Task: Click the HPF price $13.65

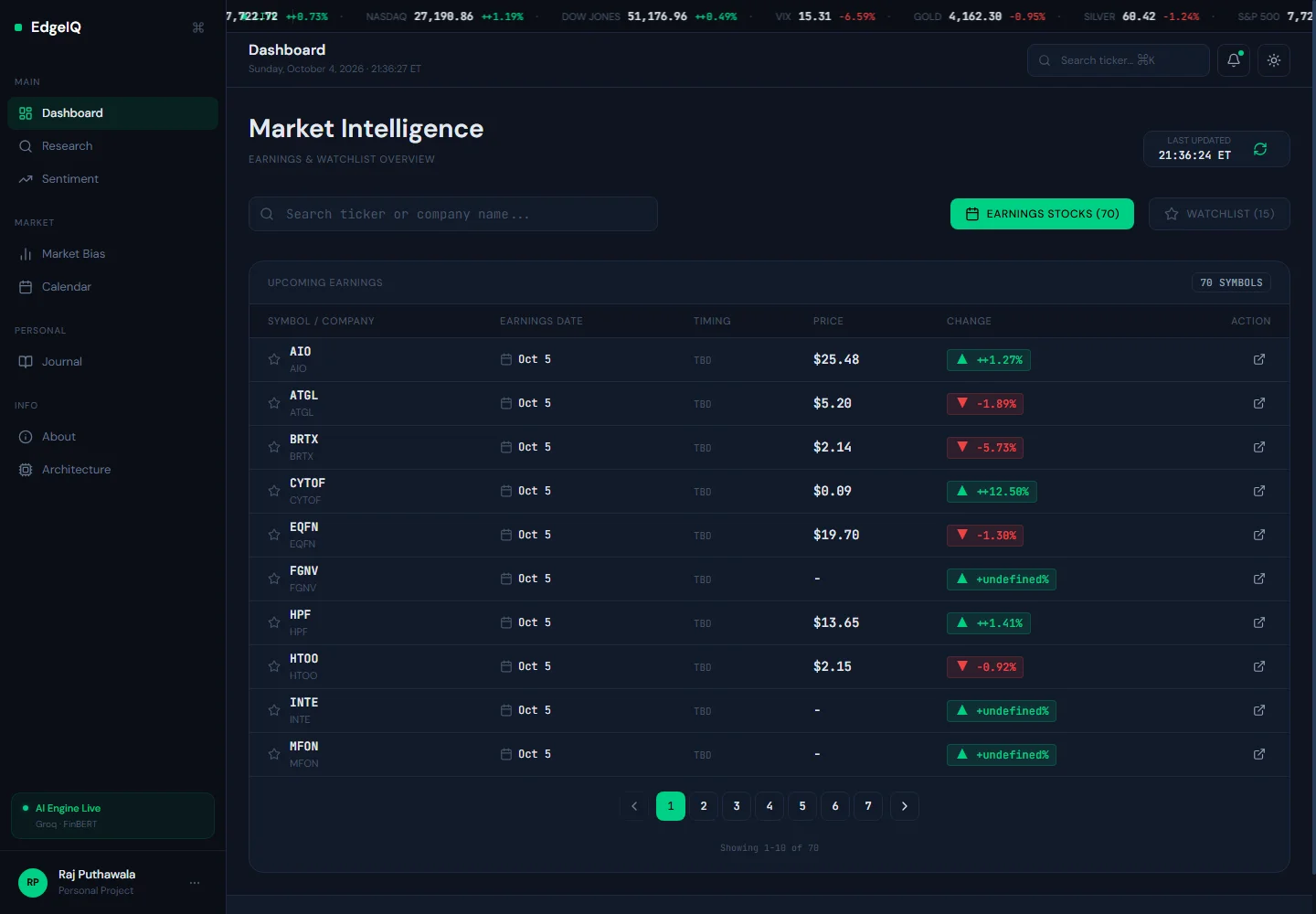Action: [836, 622]
